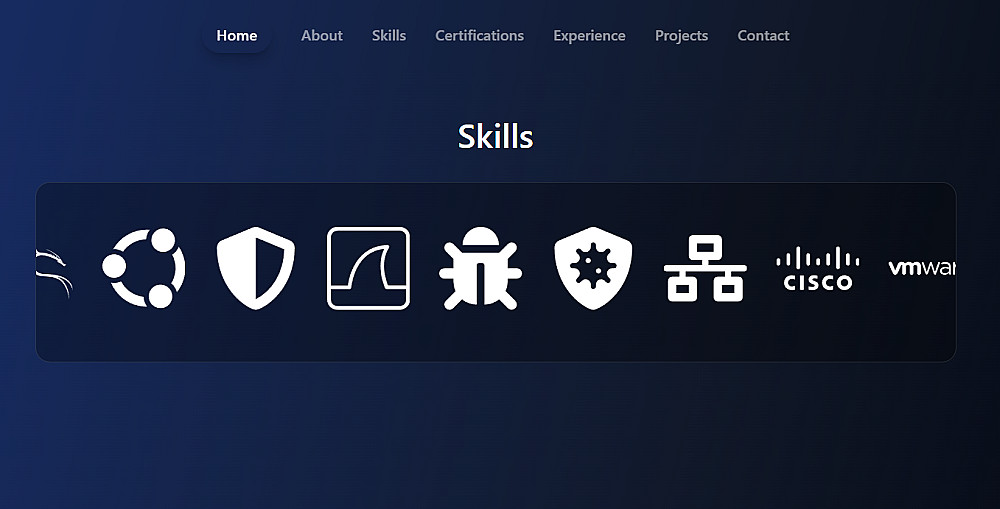Select the half-filled shield security icon

coord(256,268)
